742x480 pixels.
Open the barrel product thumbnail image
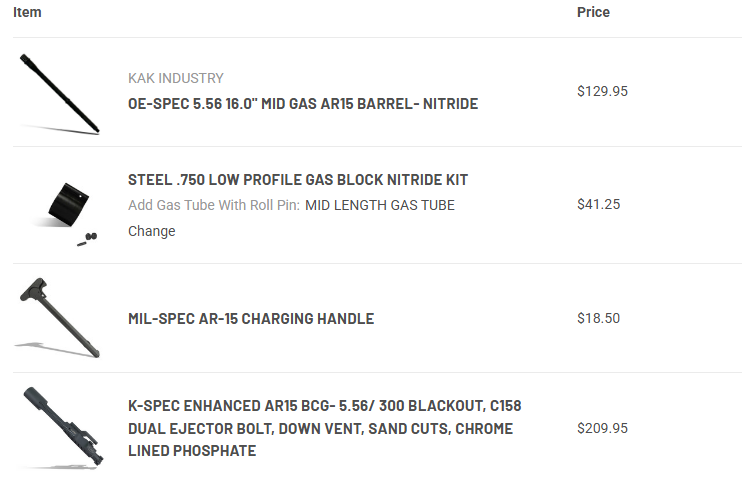(60, 94)
